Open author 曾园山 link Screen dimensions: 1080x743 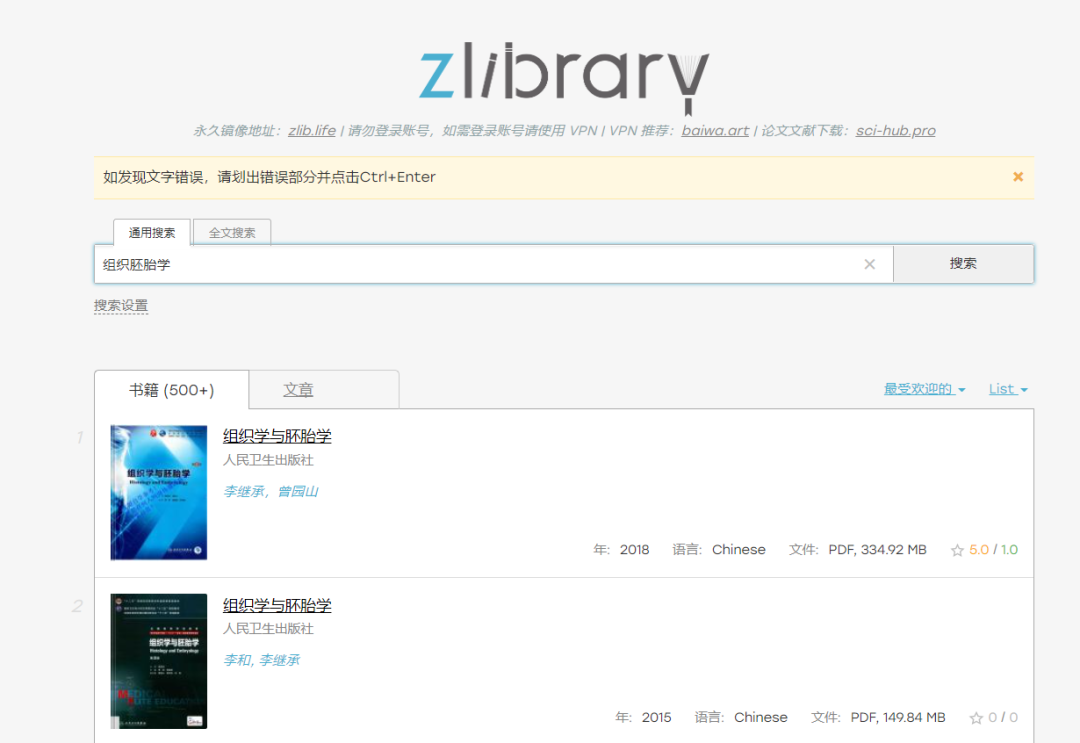(x=298, y=492)
